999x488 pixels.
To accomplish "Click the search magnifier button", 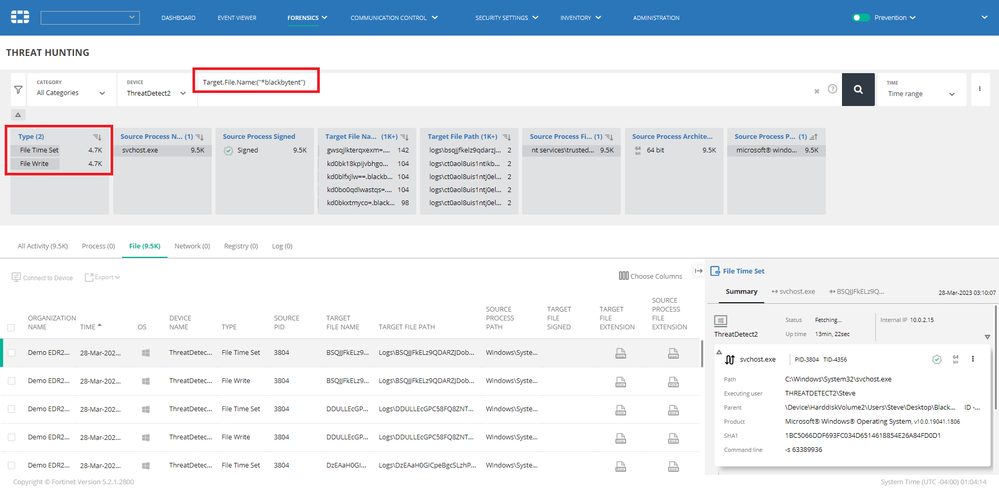I will tap(858, 89).
